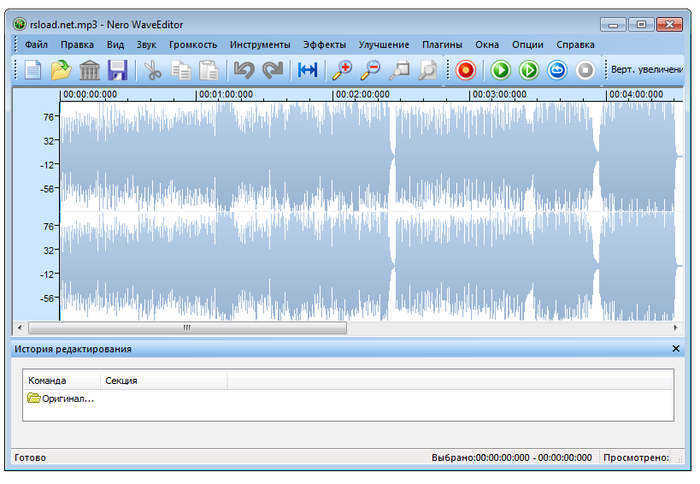Screen dimensions: 700x484
Task: Create a new file with the blank page icon
Action: [33, 71]
